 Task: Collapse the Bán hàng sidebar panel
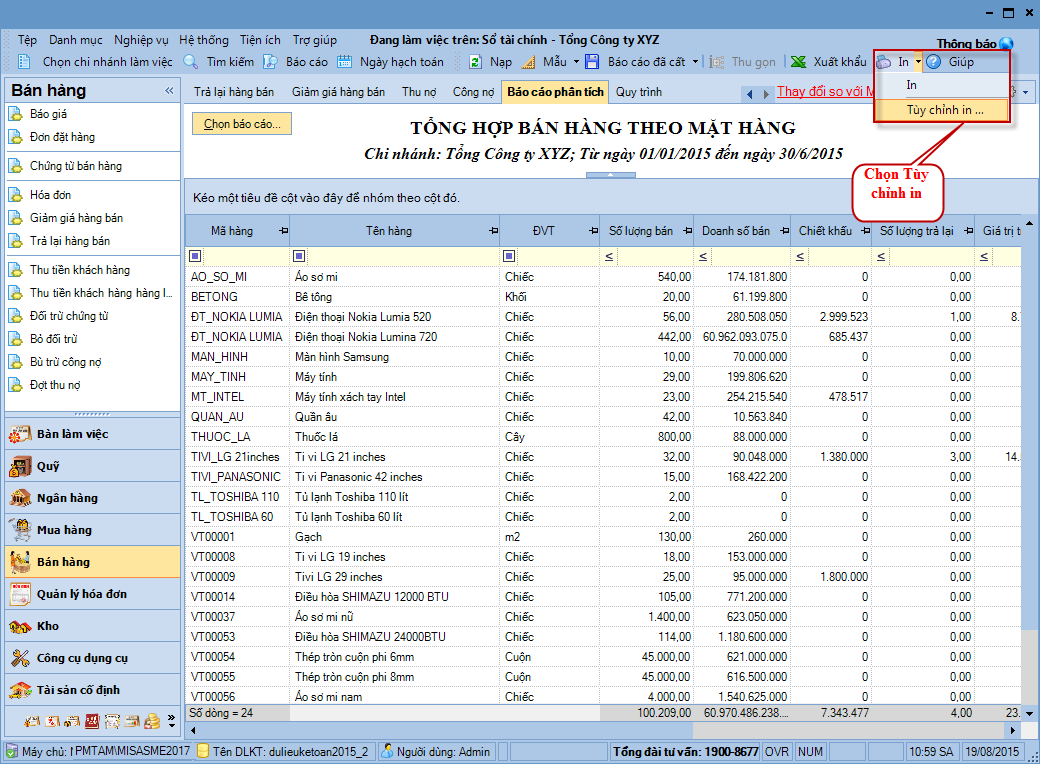169,90
